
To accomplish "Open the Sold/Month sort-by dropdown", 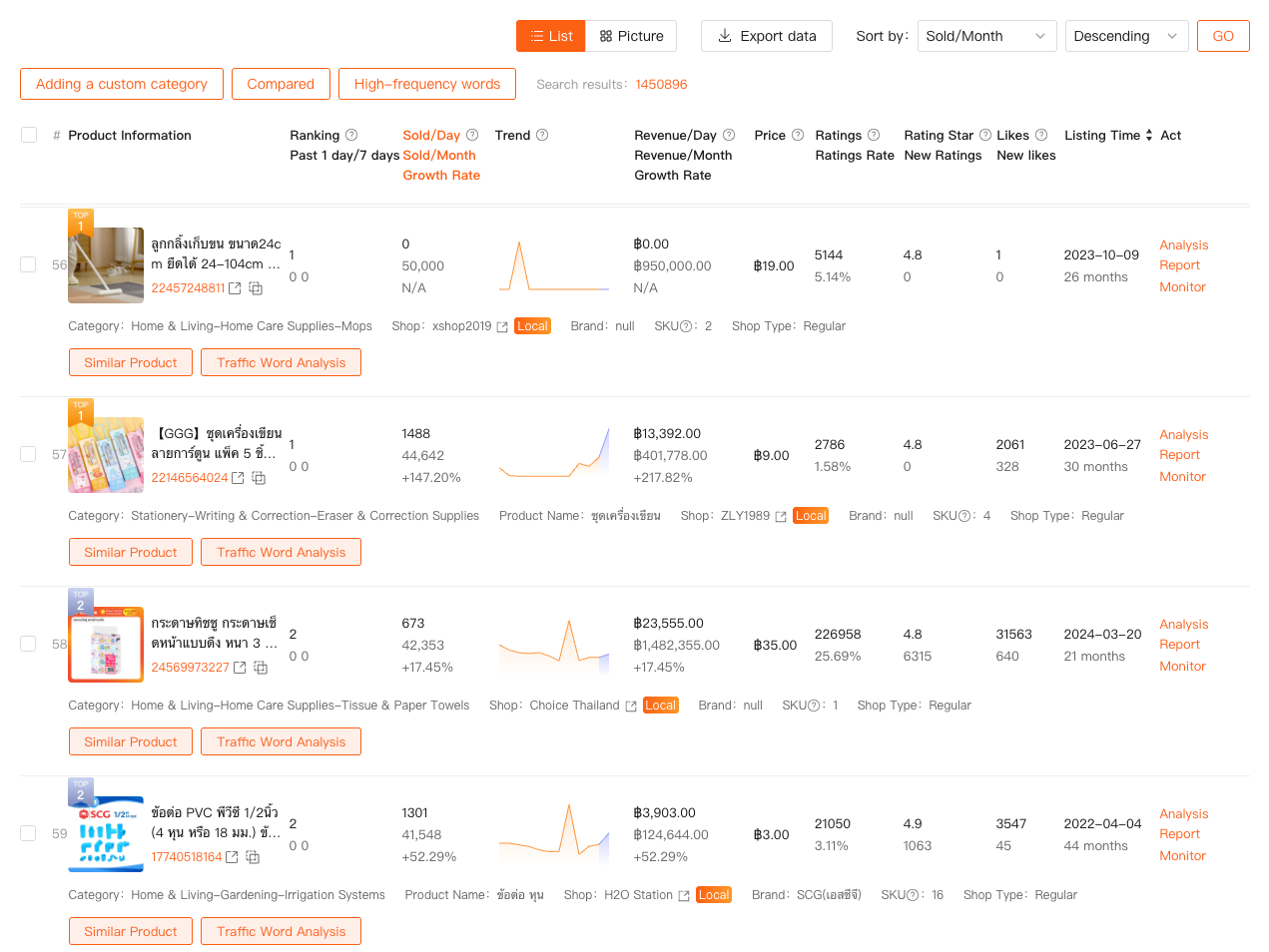I will click(985, 36).
